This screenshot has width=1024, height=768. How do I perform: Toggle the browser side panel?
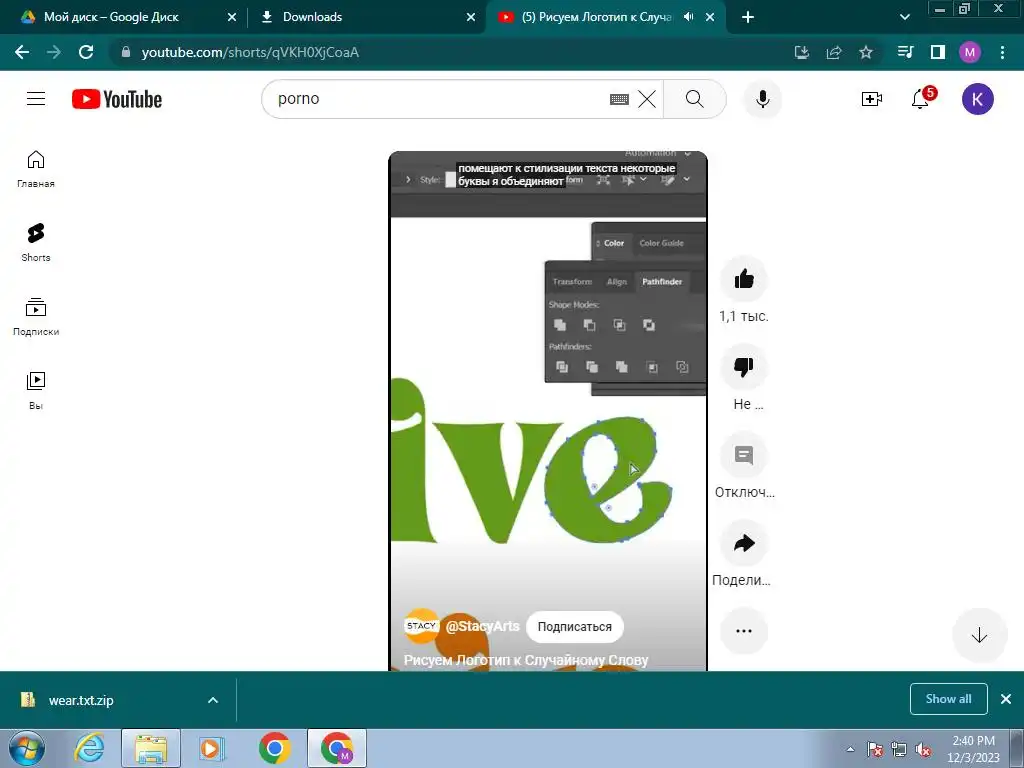point(938,52)
